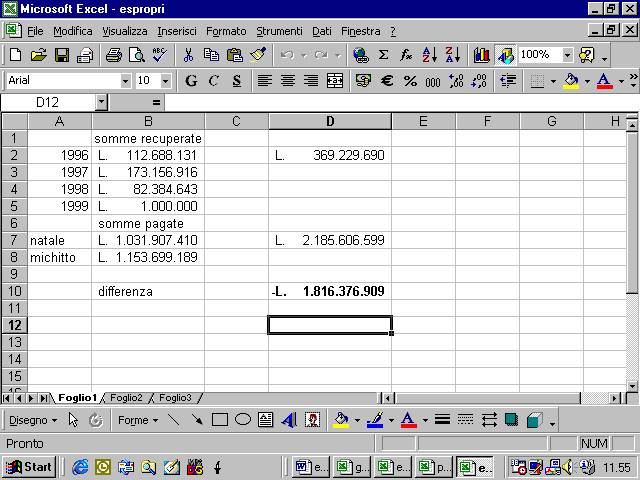Launch the chart wizard icon
This screenshot has height=480, width=640.
481,55
